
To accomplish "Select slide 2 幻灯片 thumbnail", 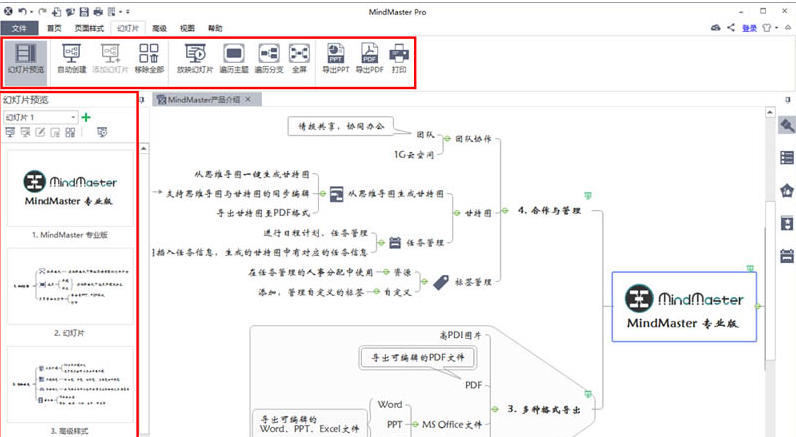I will pos(70,286).
